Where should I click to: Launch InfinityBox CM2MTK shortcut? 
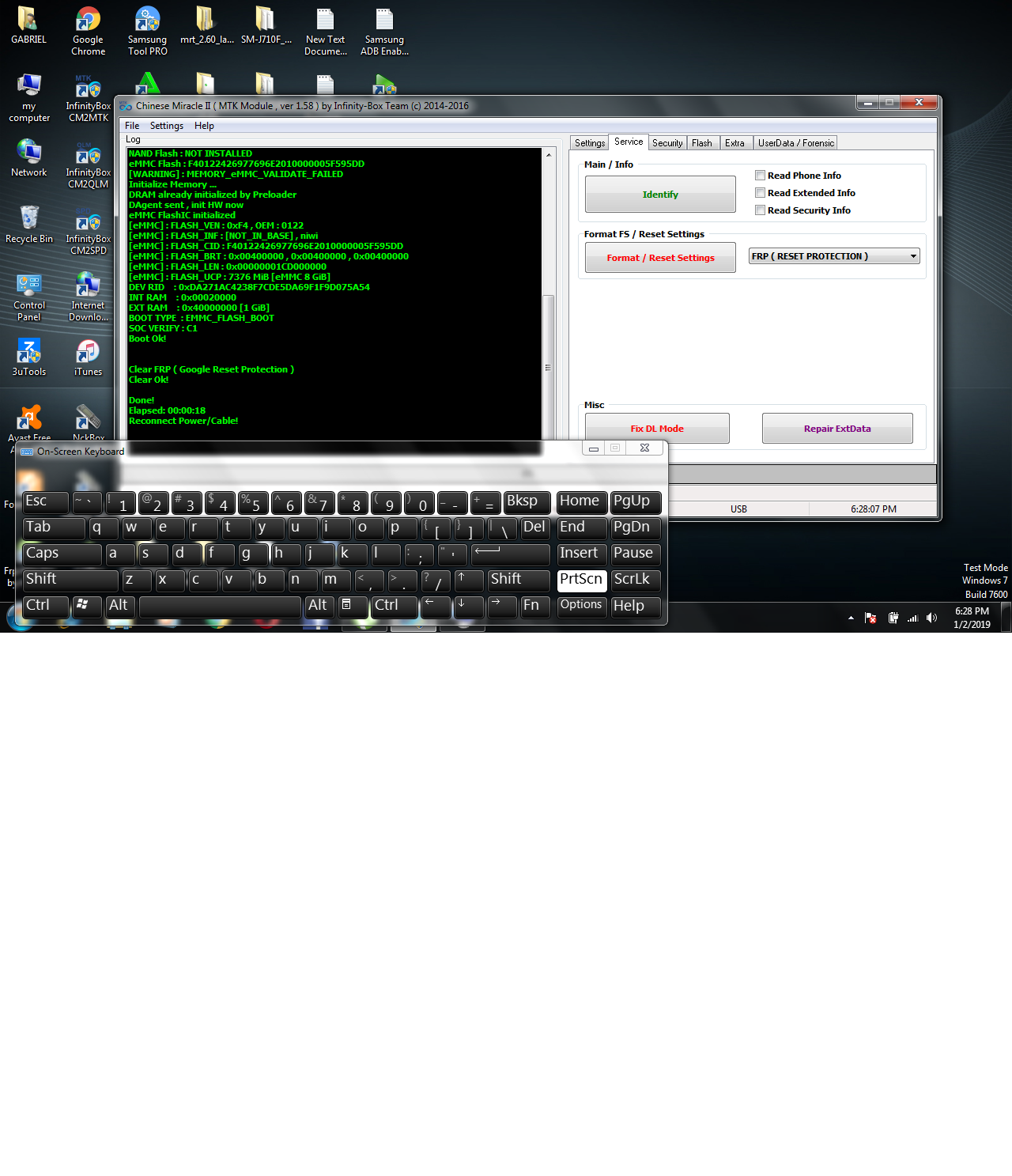click(88, 98)
